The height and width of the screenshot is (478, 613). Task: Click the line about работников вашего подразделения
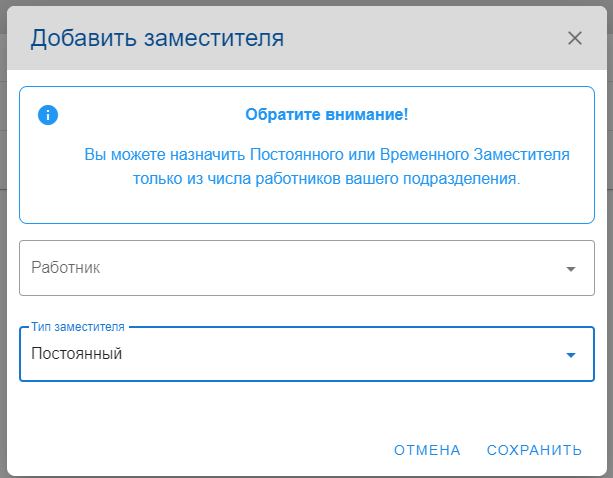(326, 180)
